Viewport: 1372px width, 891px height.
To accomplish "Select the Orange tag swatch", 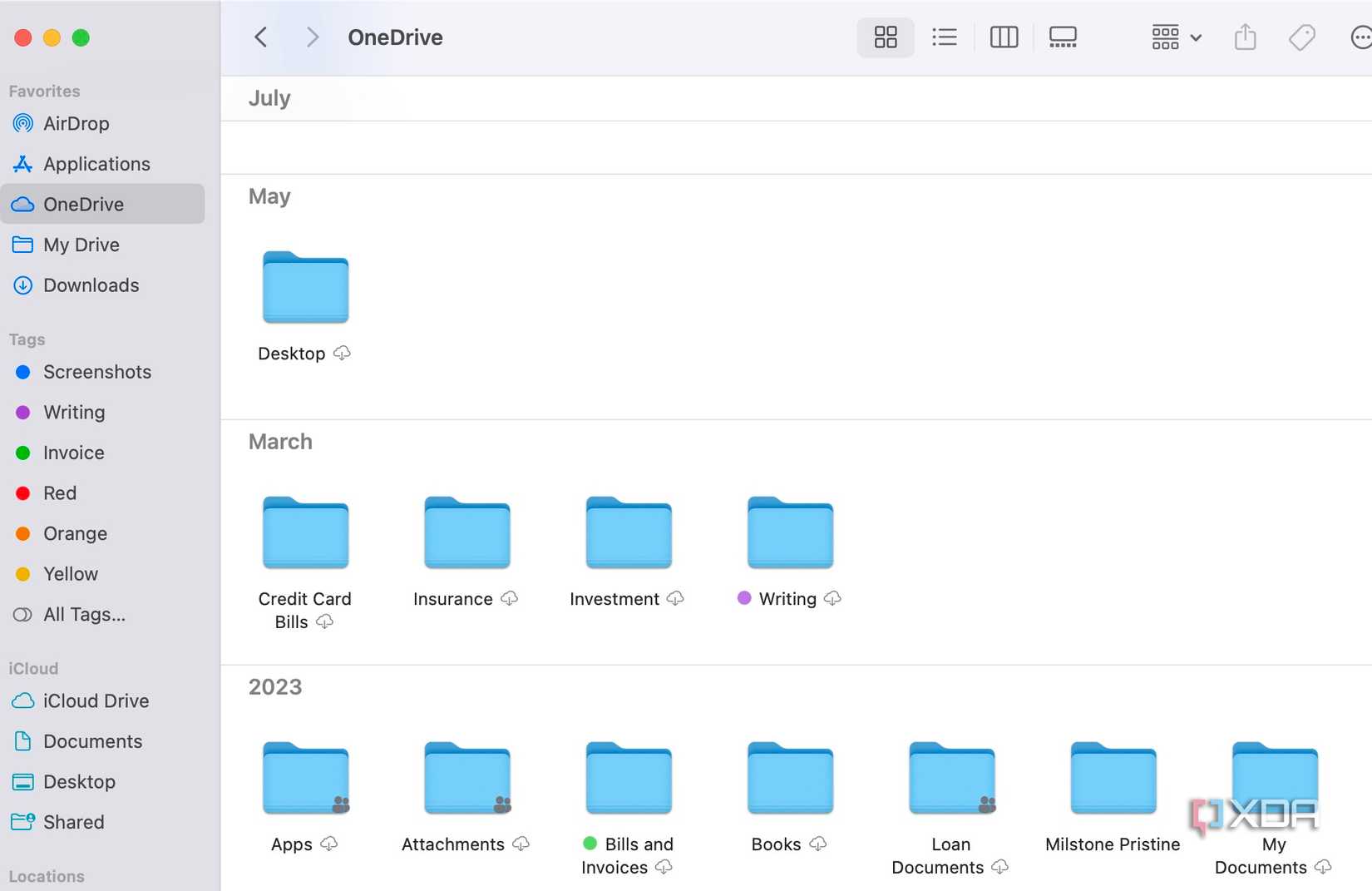I will [22, 533].
